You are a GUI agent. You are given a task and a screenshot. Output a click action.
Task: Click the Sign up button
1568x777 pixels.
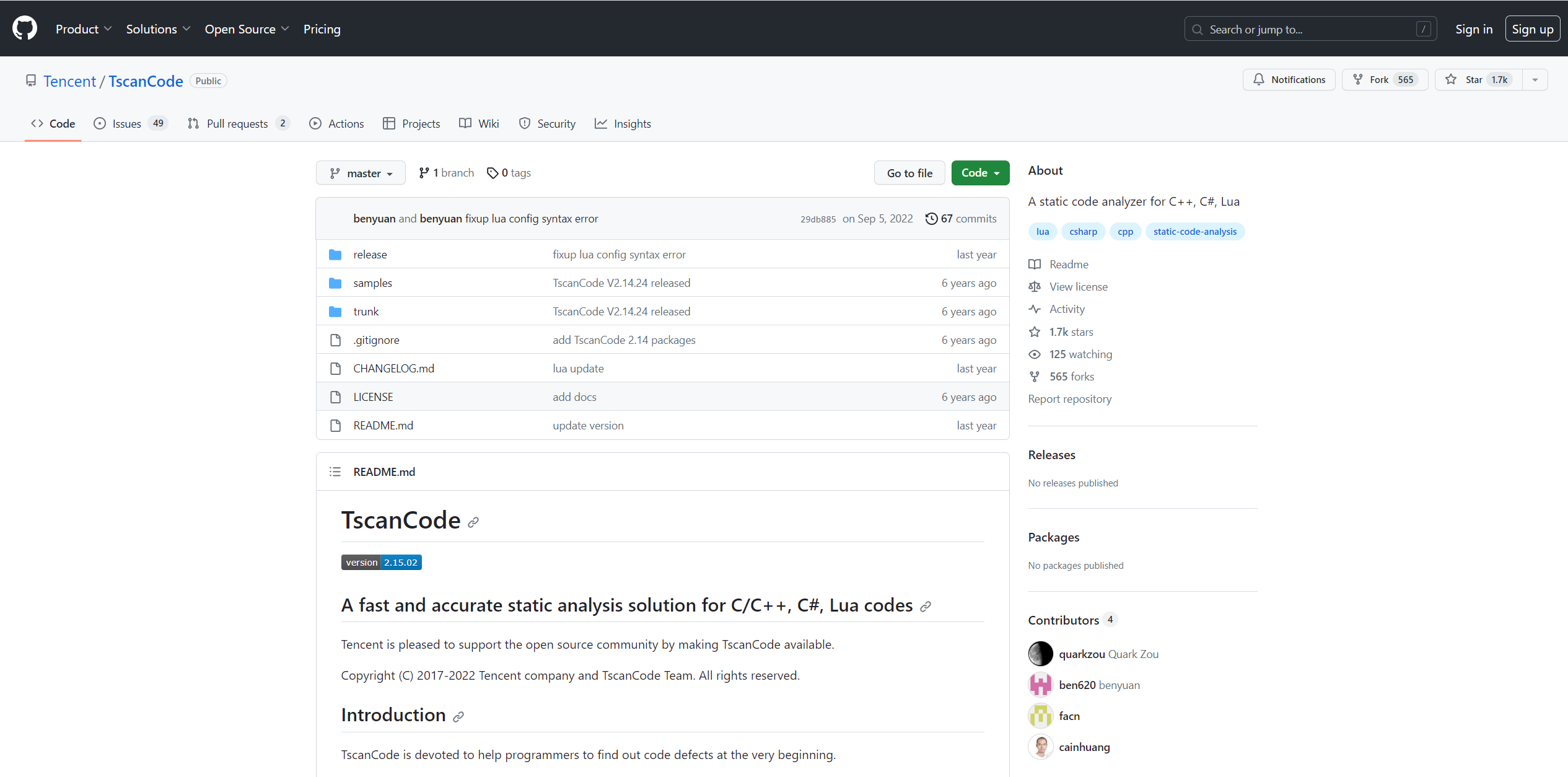(1532, 29)
